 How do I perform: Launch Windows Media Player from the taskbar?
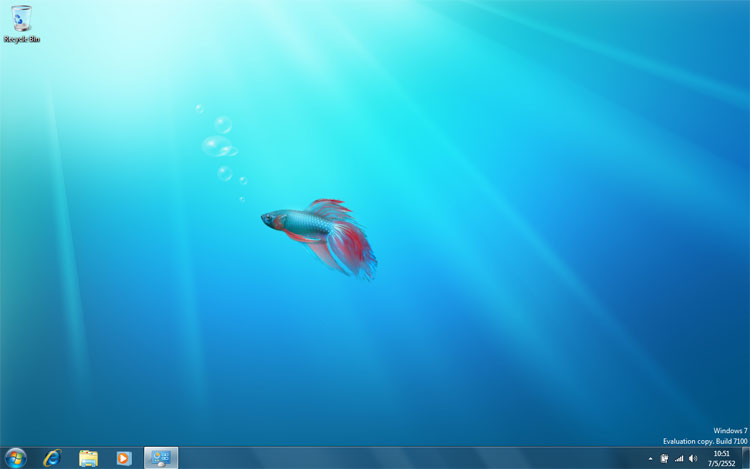click(123, 458)
